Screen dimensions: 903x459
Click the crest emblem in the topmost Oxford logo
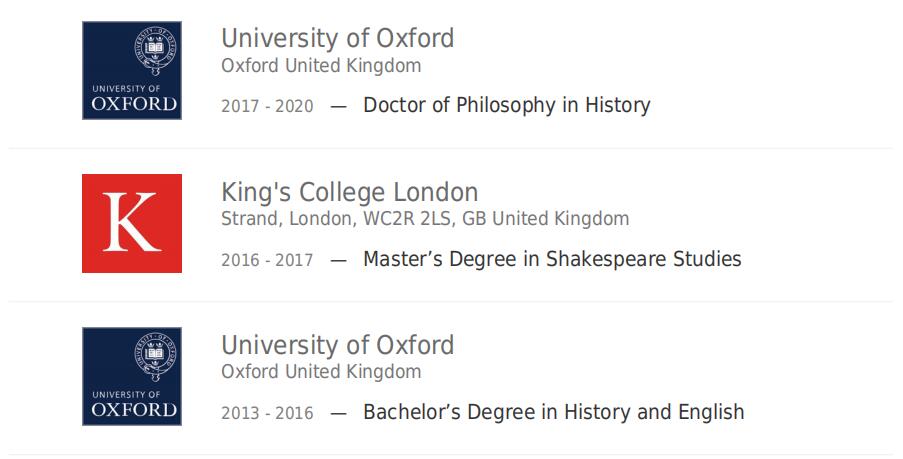[x=154, y=49]
